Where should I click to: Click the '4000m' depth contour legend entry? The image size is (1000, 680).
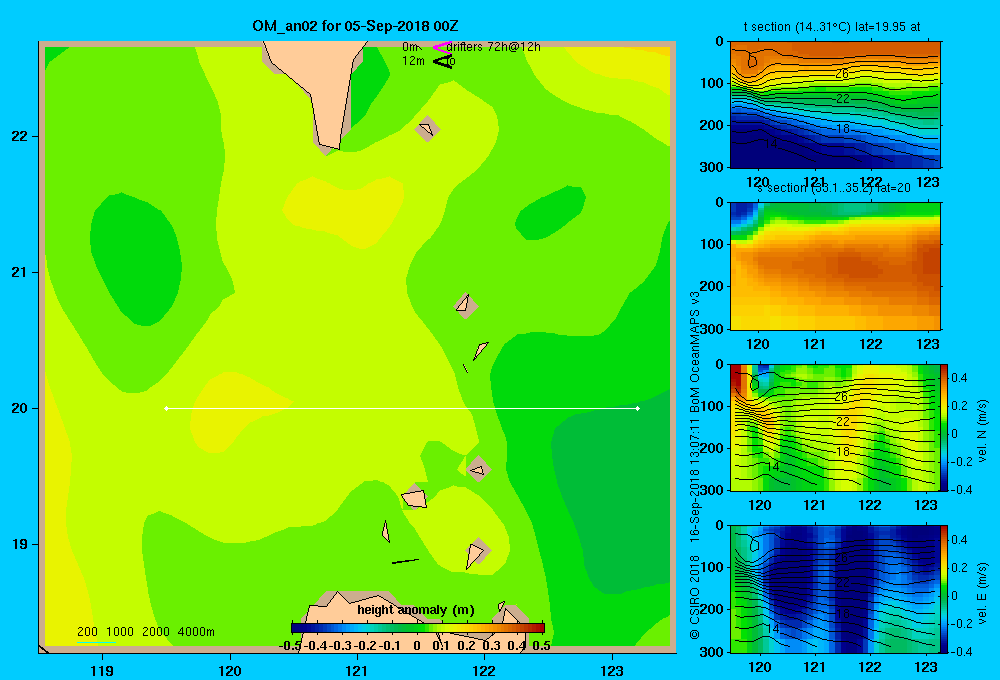pyautogui.click(x=196, y=632)
